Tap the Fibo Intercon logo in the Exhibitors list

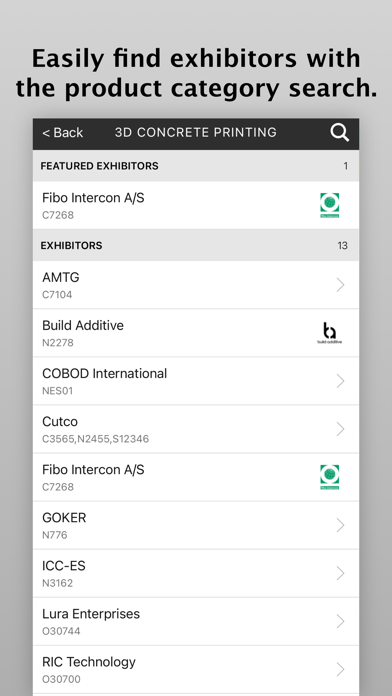(x=329, y=477)
